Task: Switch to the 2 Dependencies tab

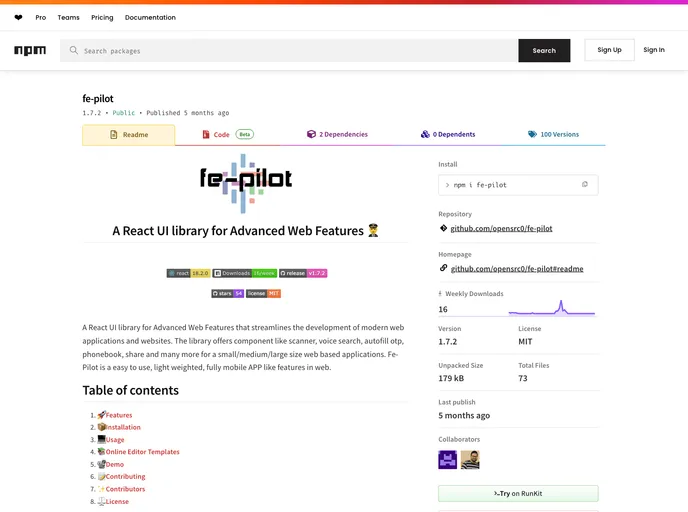Action: click(337, 134)
